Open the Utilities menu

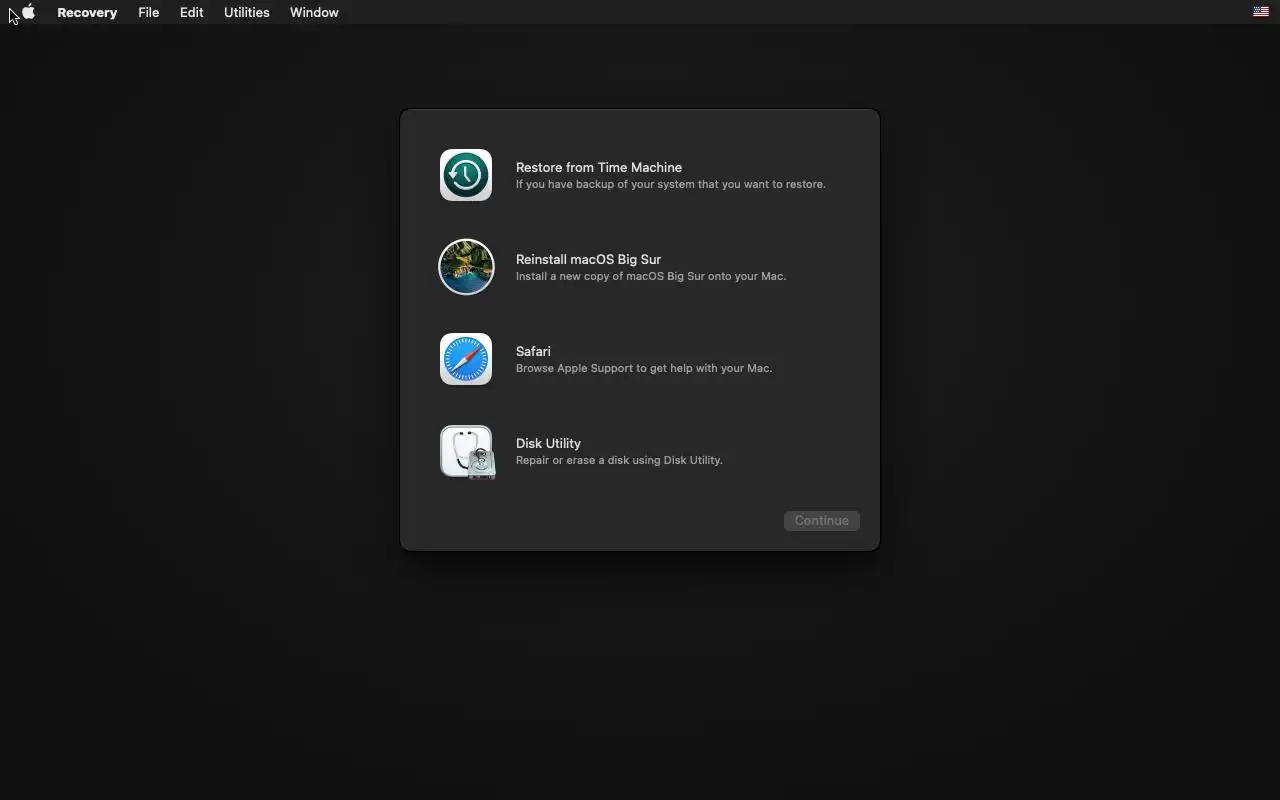pos(246,12)
